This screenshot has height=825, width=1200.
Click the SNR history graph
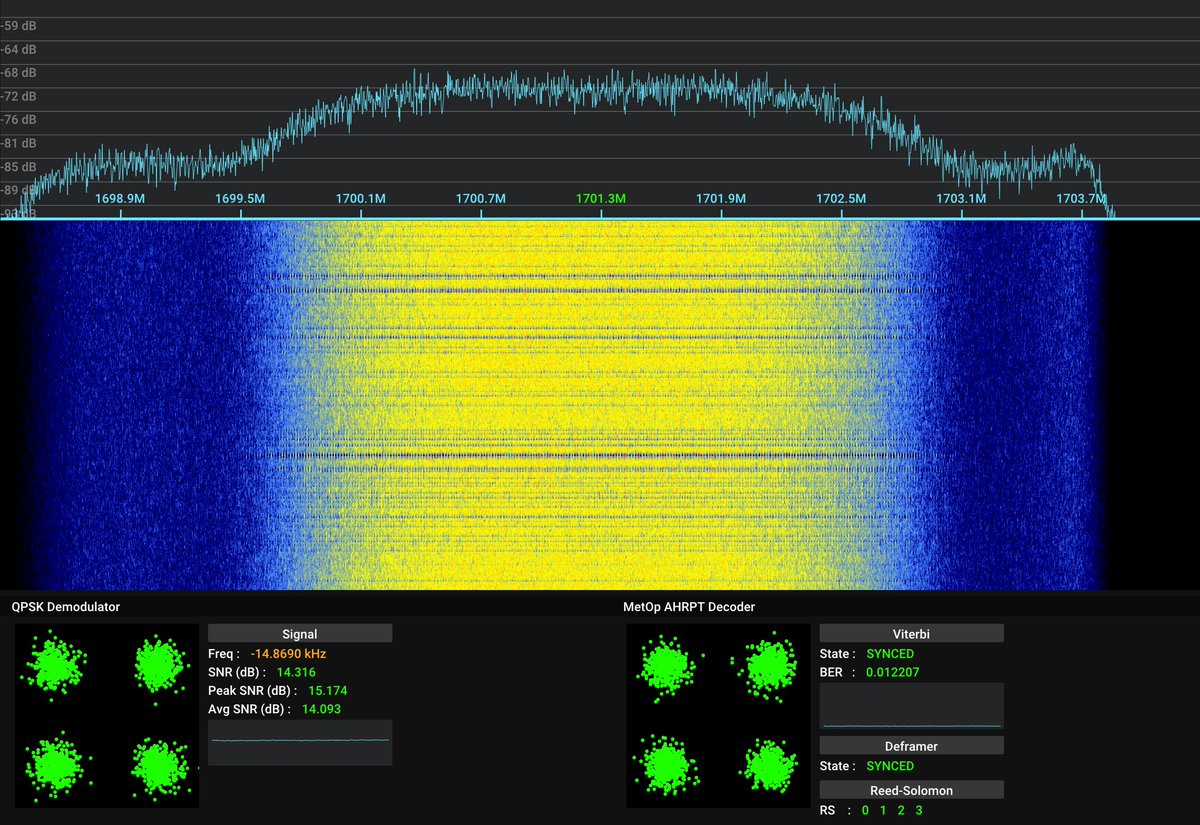(x=300, y=742)
